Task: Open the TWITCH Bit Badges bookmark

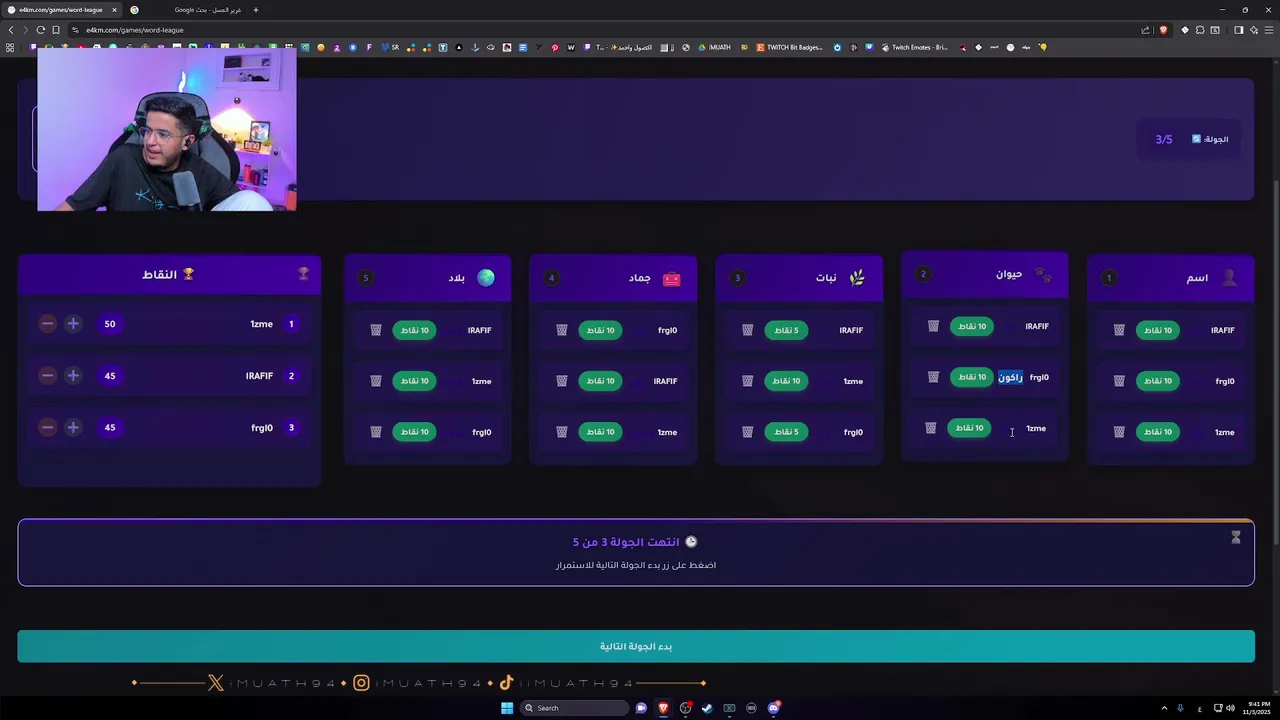Action: [x=789, y=47]
